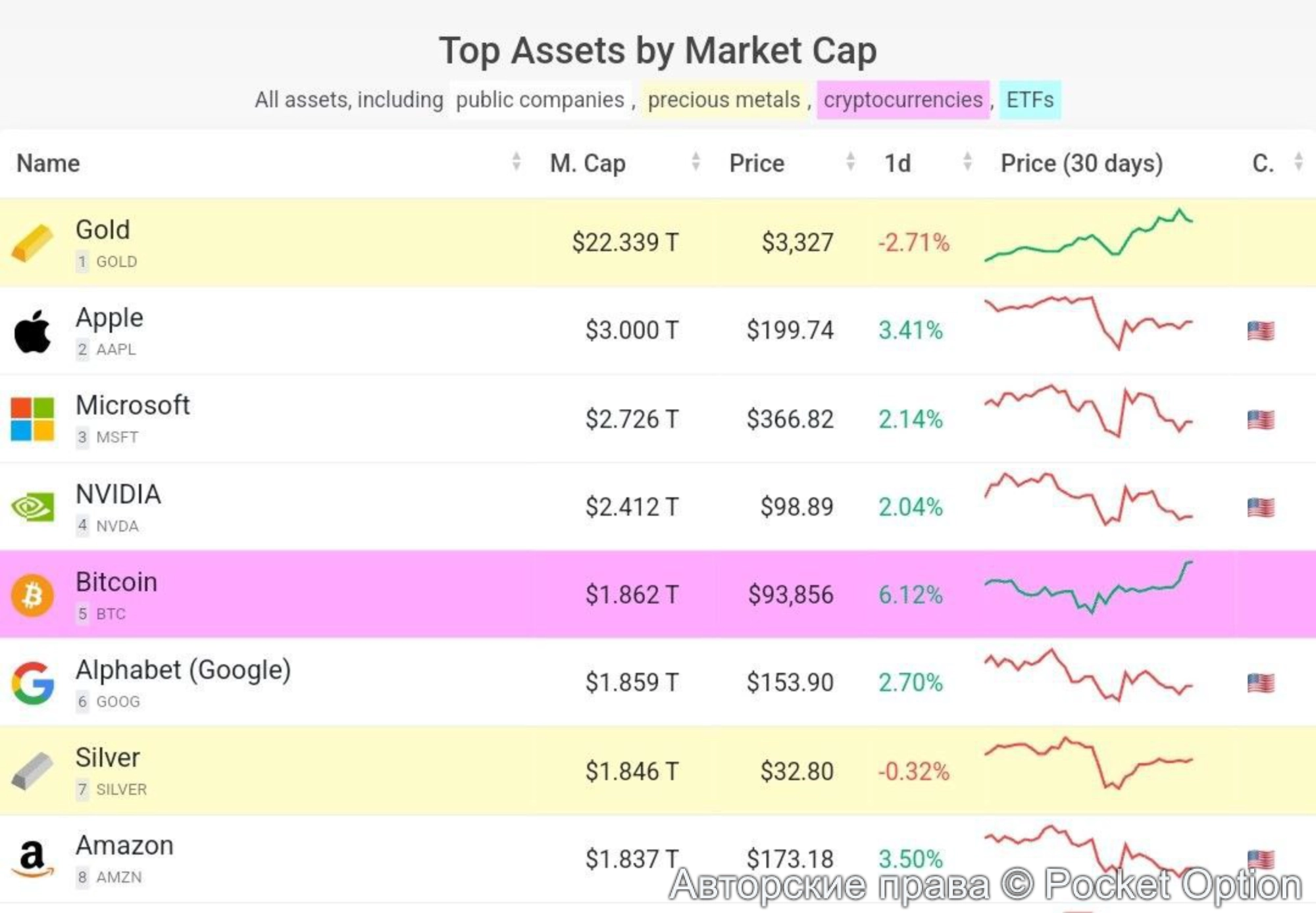1316x913 pixels.
Task: Click the Bitcoin logo icon
Action: pyautogui.click(x=32, y=595)
